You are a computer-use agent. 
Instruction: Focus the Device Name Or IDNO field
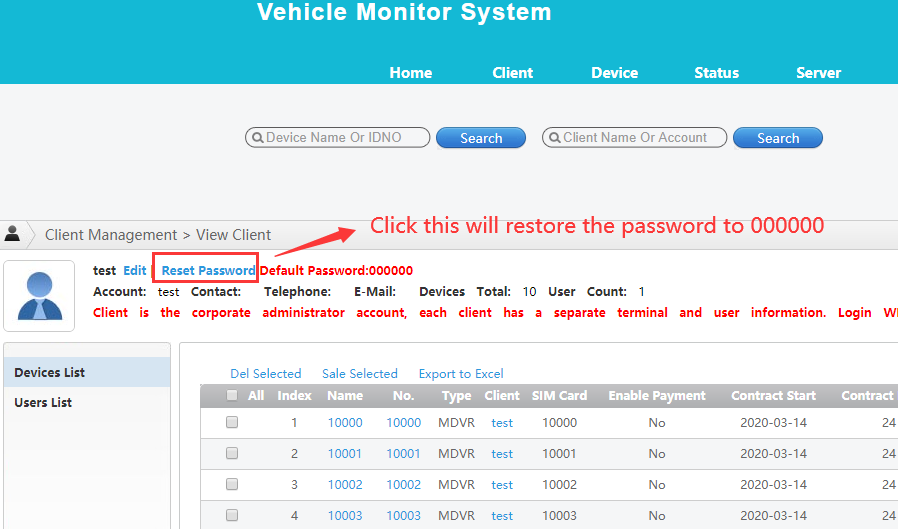(x=337, y=137)
